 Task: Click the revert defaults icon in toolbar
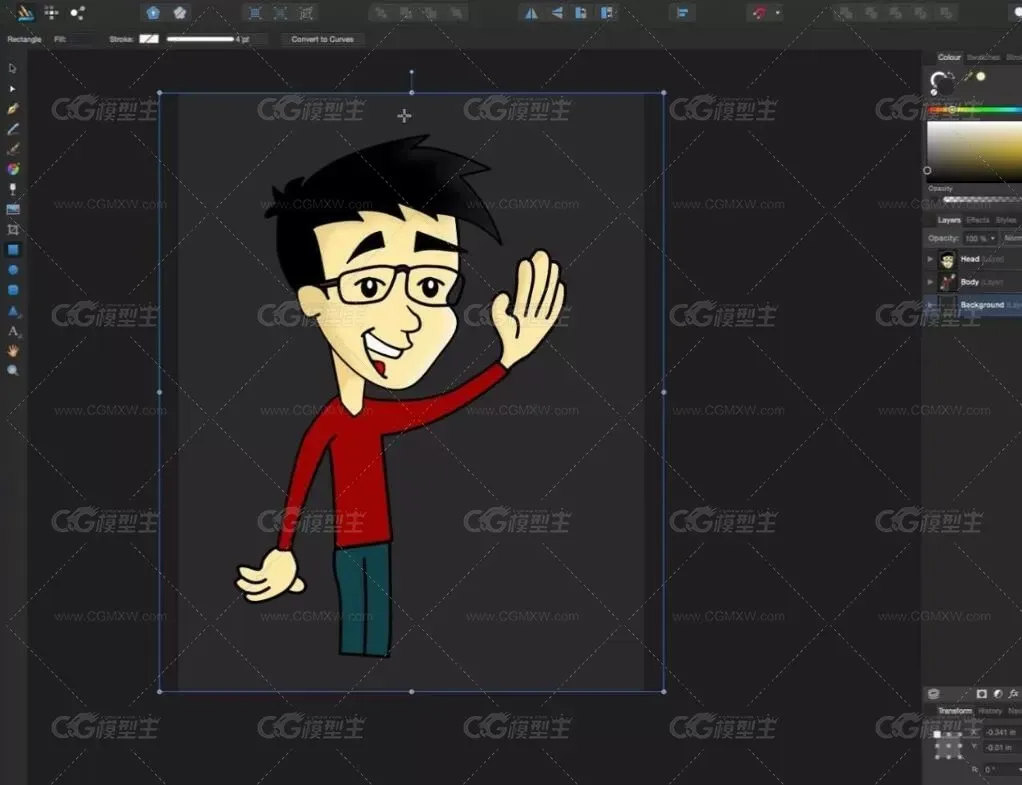pyautogui.click(x=179, y=12)
